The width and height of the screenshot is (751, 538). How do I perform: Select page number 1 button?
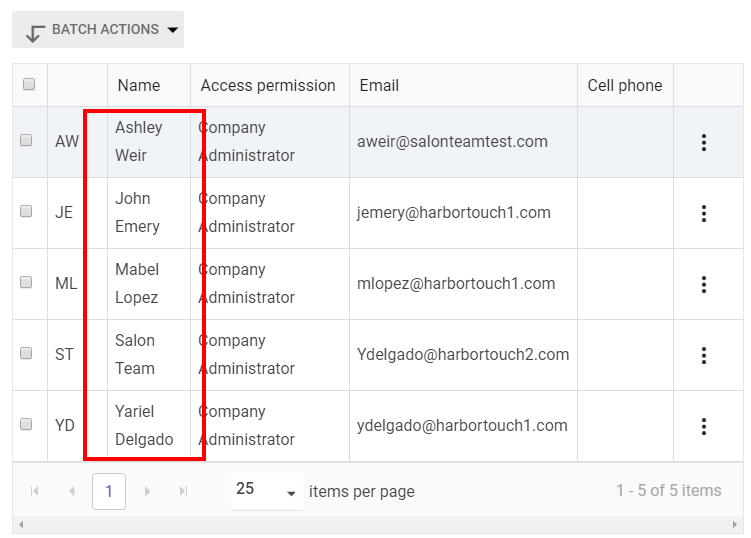(109, 491)
